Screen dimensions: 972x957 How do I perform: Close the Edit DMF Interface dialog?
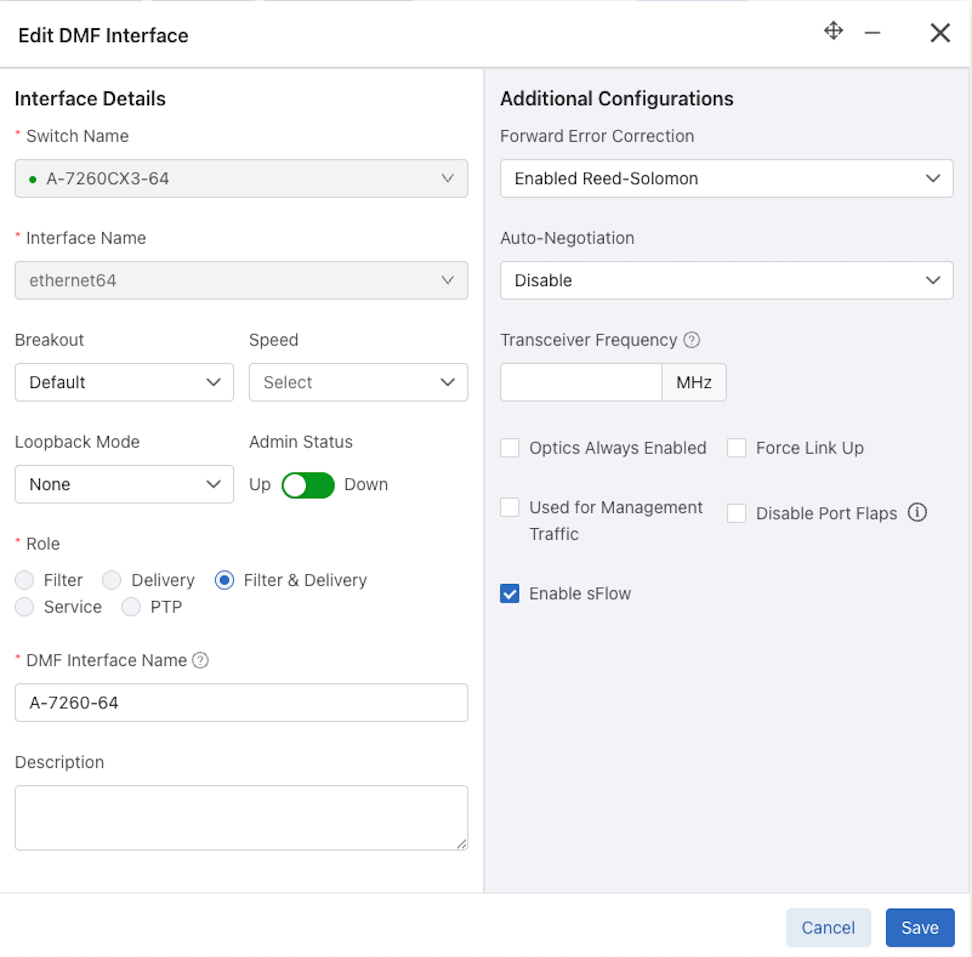tap(940, 33)
